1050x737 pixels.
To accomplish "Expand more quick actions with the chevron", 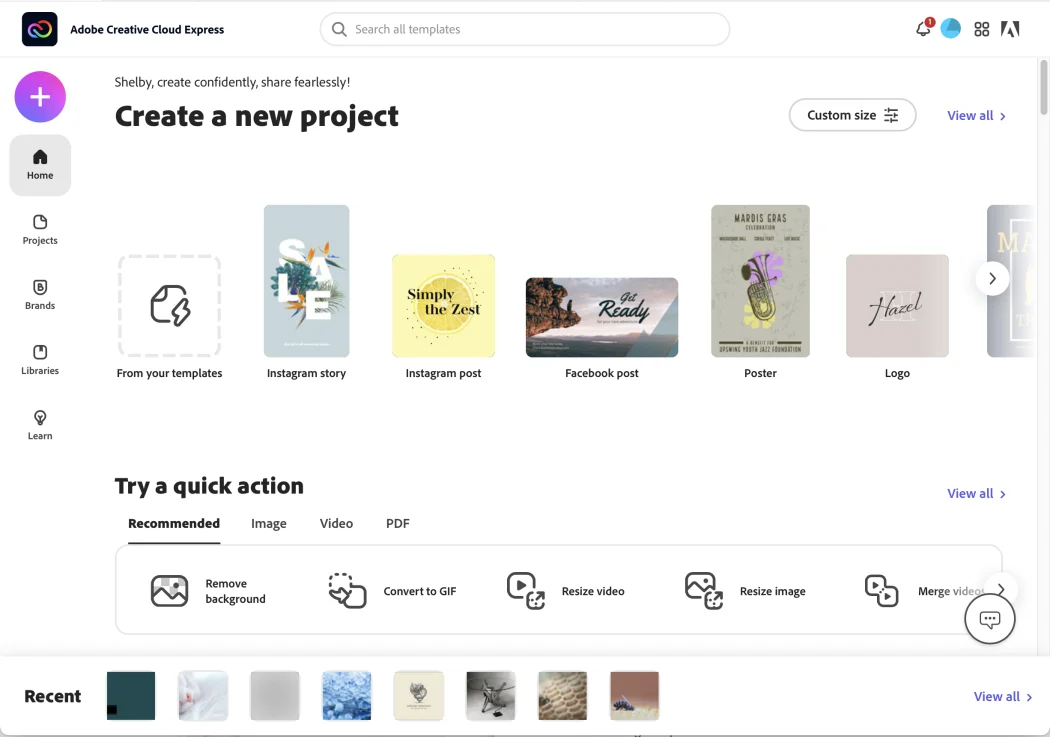I will coord(999,590).
